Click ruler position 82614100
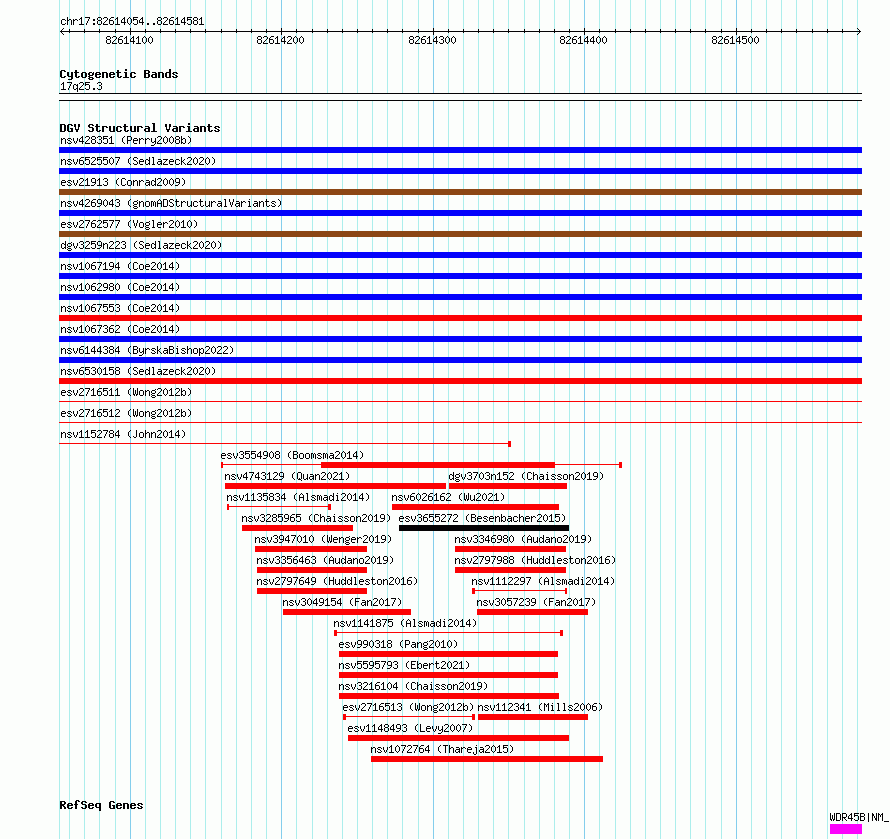Screen dimensions: 890x839 pos(129,40)
